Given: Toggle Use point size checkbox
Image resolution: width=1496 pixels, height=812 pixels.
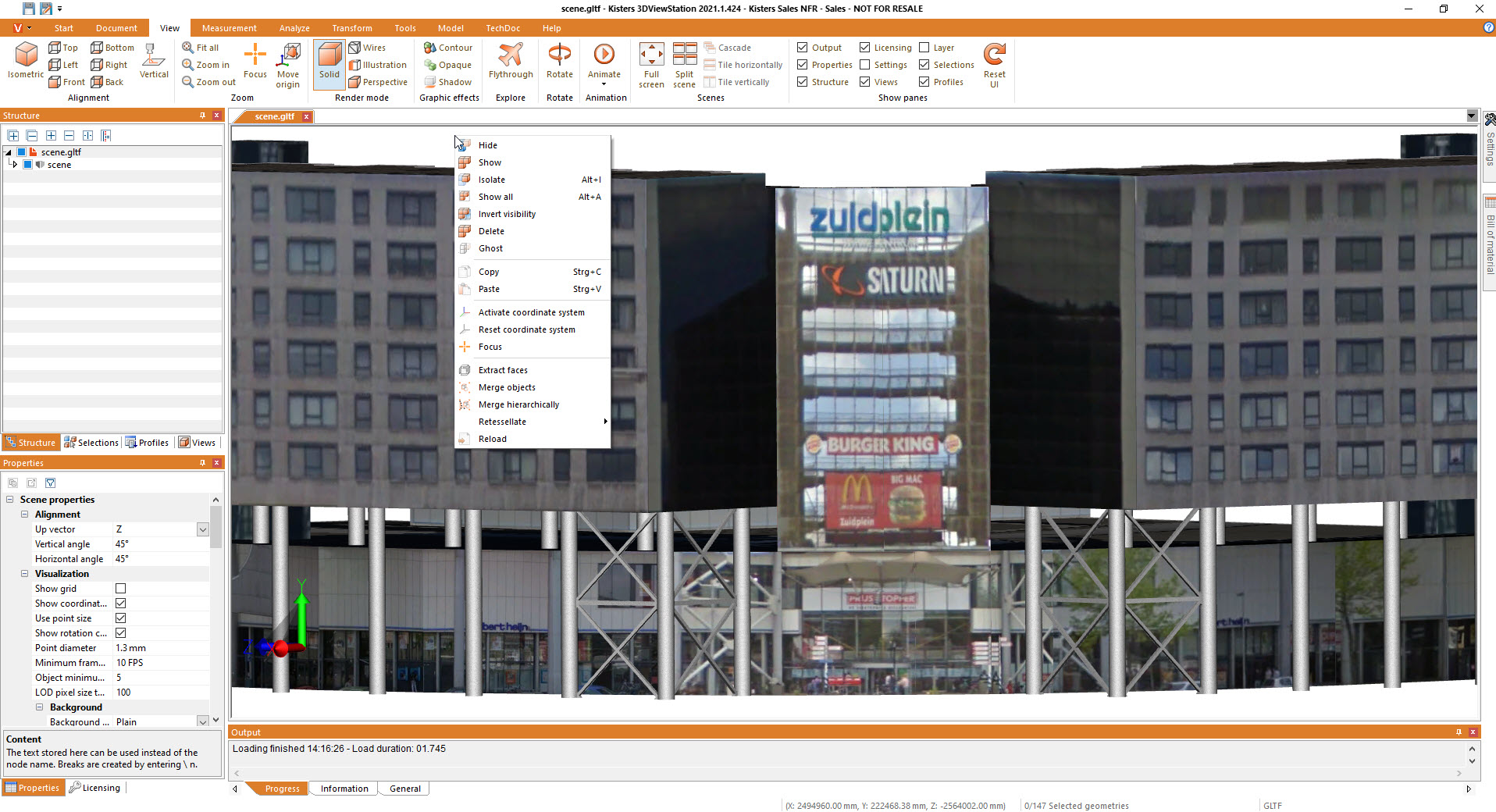Looking at the screenshot, I should [121, 618].
